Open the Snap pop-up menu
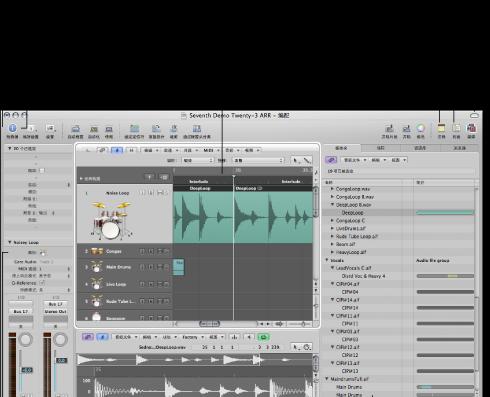Screen dimensions: 490x397 pyautogui.click(x=197, y=160)
